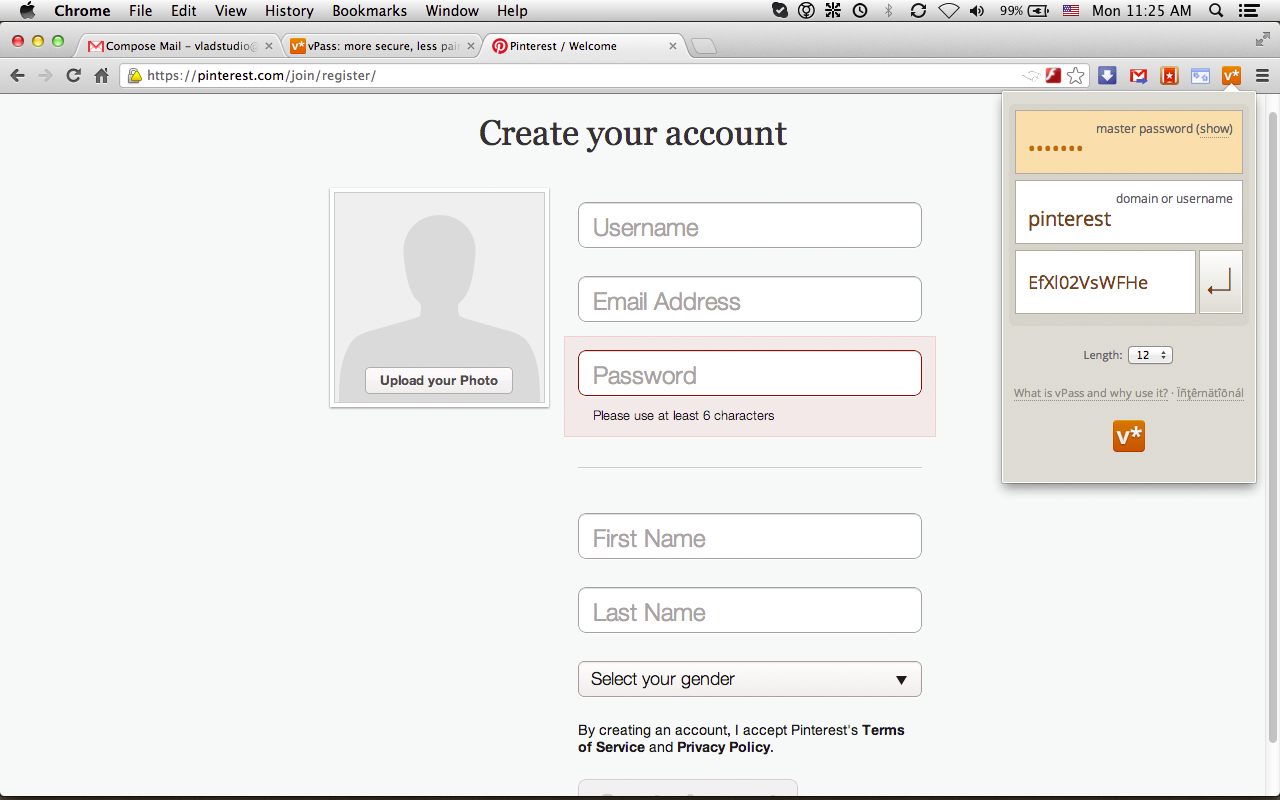The height and width of the screenshot is (800, 1280).
Task: Open the Privacy Policy link
Action: click(724, 747)
